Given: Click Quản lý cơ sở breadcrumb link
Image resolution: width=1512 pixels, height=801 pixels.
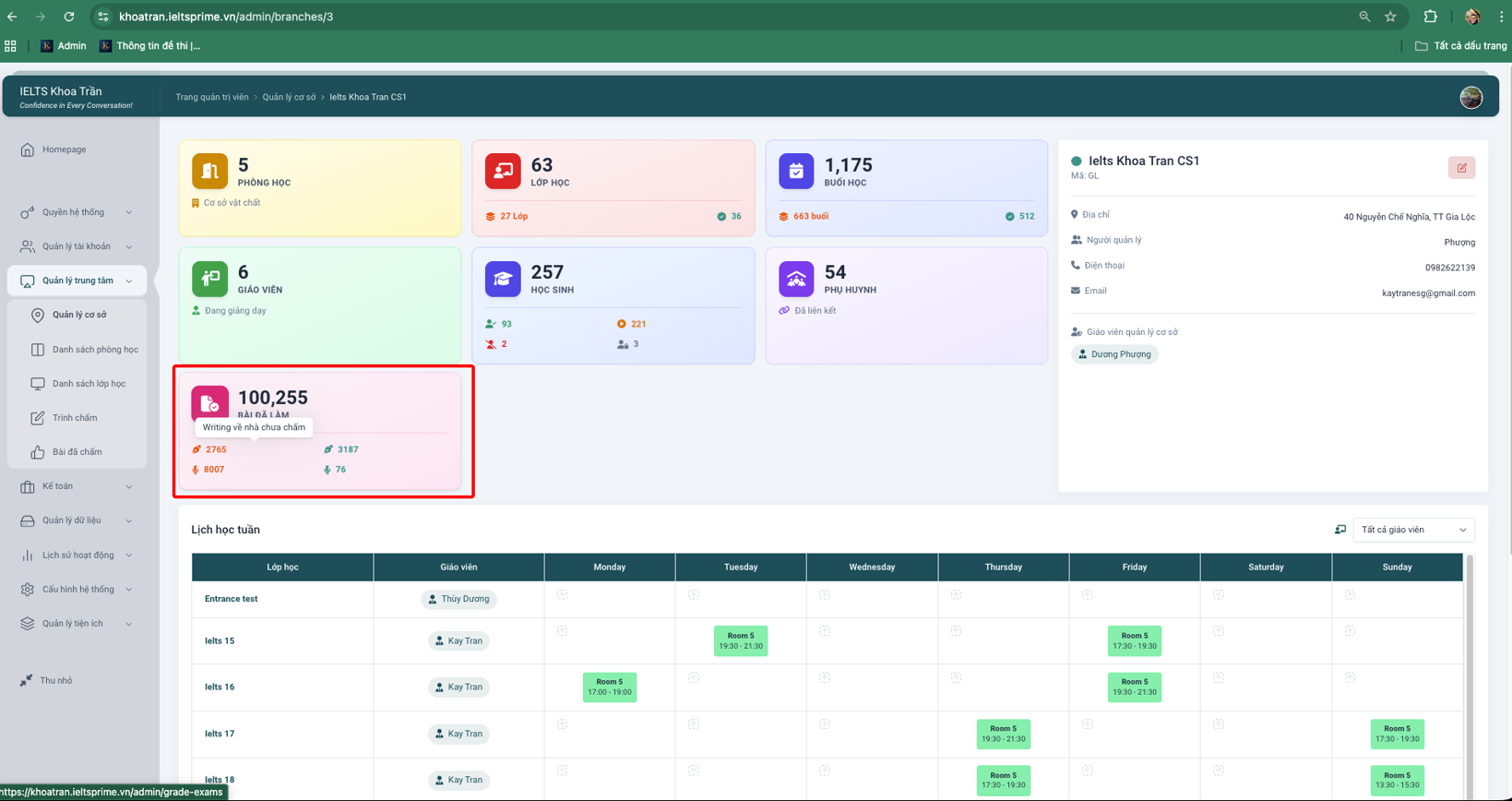Looking at the screenshot, I should (x=289, y=97).
